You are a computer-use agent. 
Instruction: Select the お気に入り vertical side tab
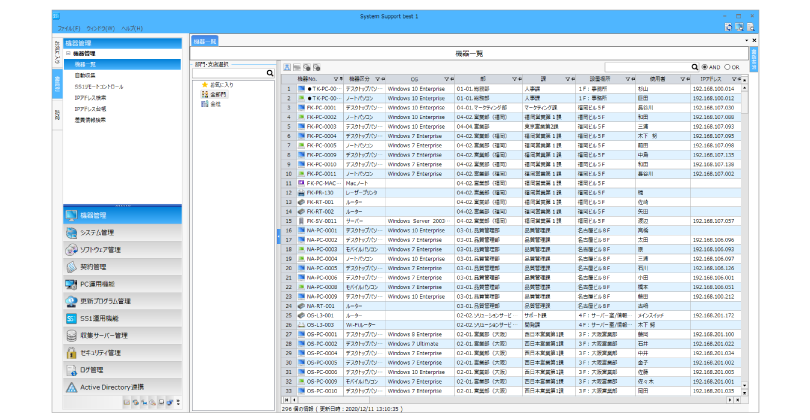[x=57, y=52]
